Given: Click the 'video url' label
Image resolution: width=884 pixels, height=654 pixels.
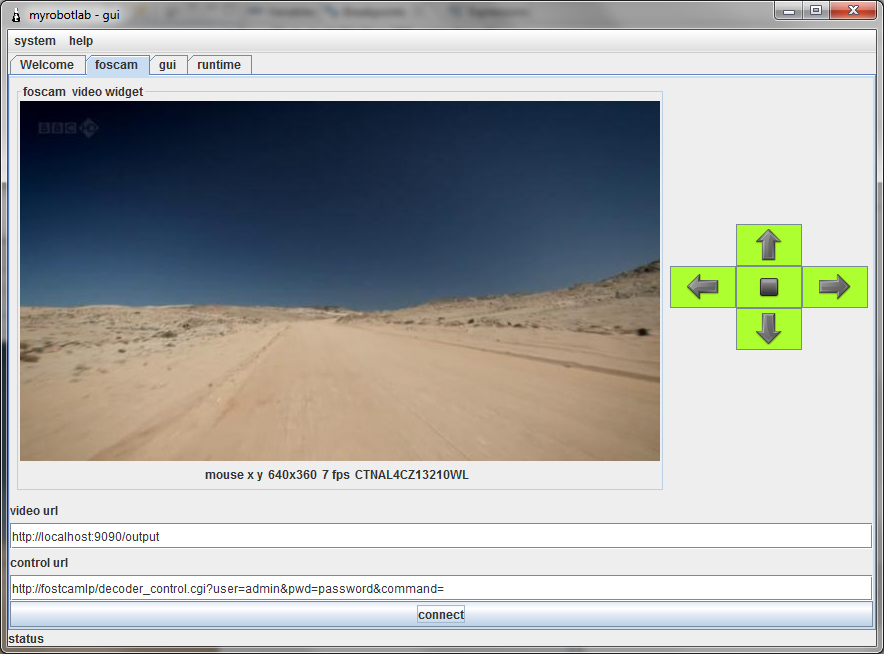Looking at the screenshot, I should coord(34,511).
